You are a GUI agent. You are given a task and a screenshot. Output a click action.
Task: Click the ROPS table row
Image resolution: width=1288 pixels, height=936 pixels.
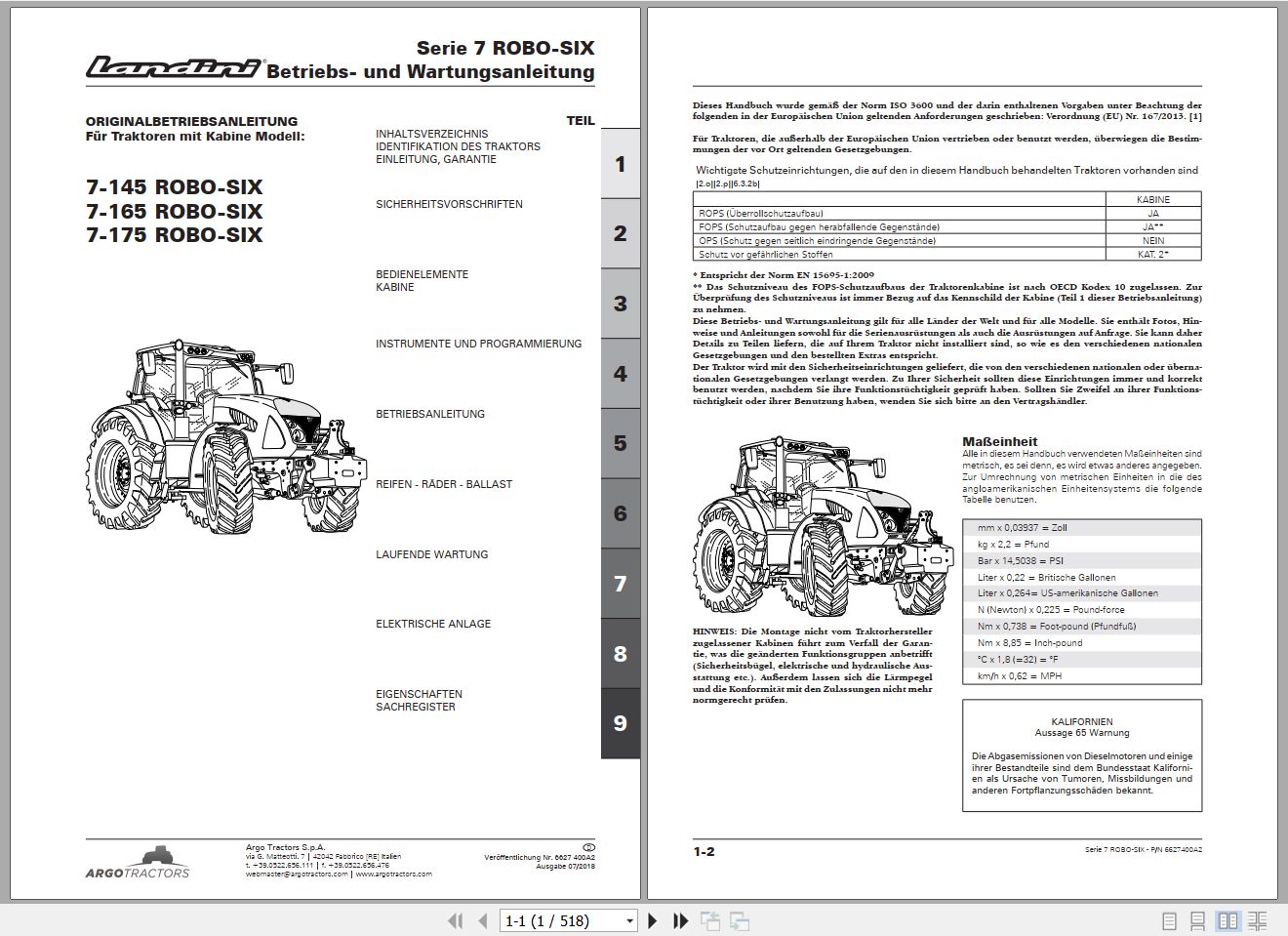click(947, 213)
